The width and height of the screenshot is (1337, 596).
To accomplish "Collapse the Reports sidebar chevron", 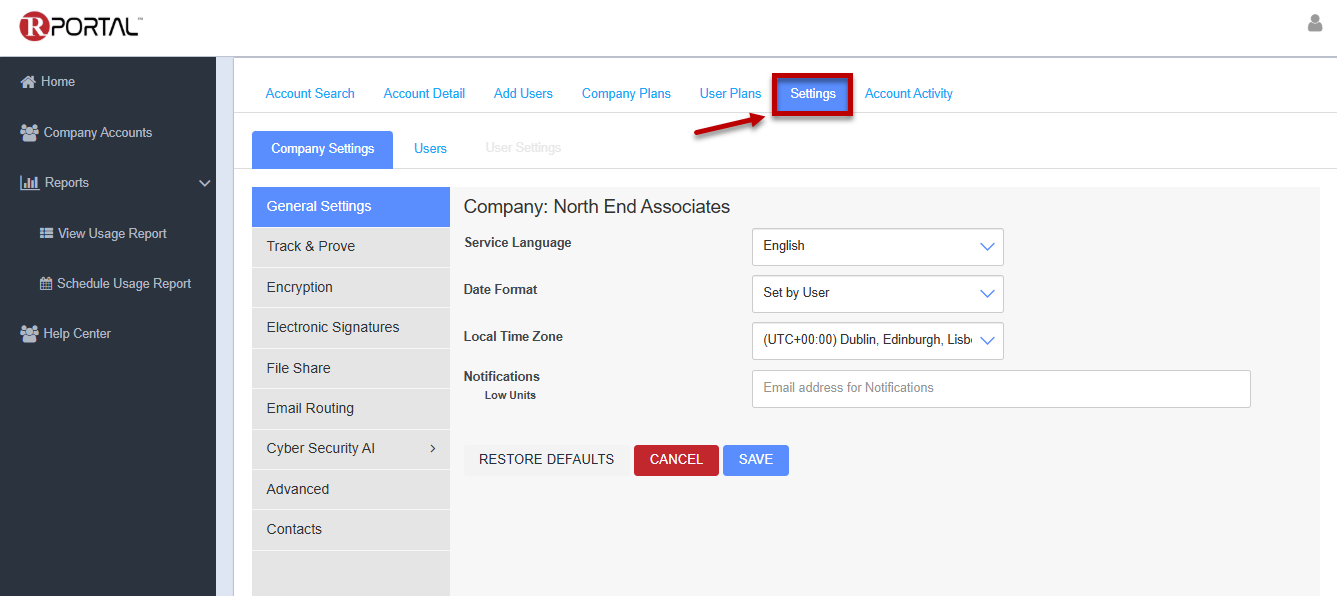I will pos(205,183).
